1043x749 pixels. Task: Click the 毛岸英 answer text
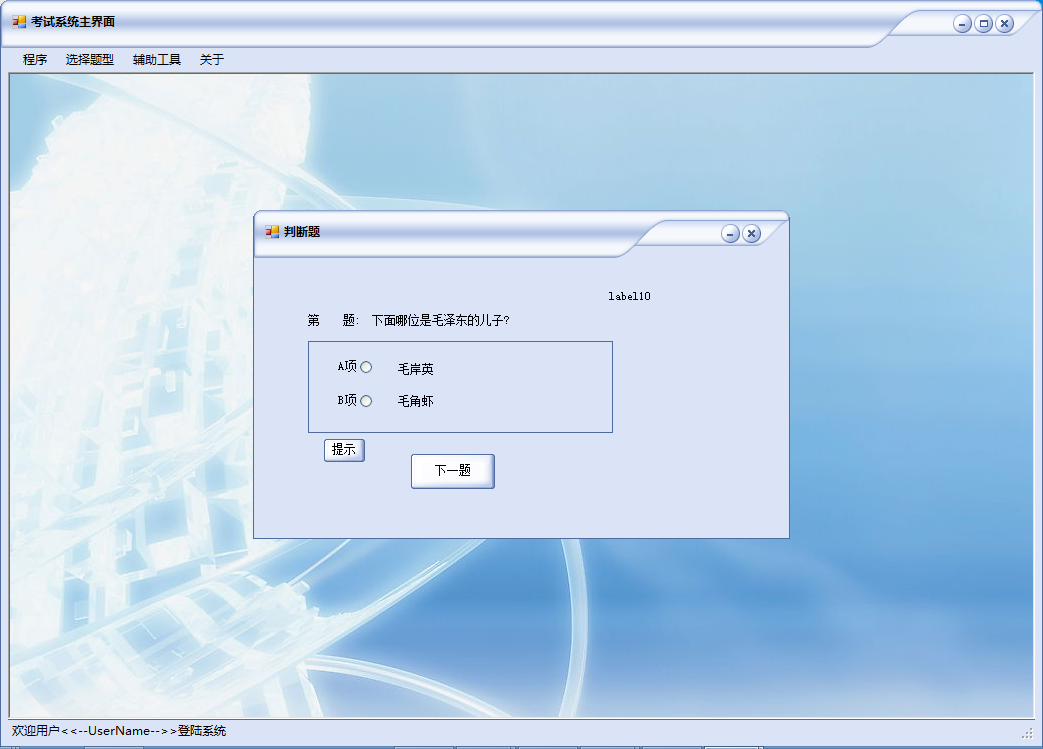416,369
